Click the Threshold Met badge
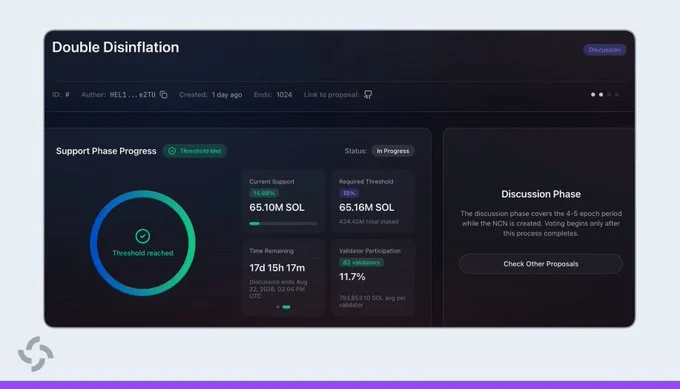Viewport: 680px width, 389px height. (195, 151)
